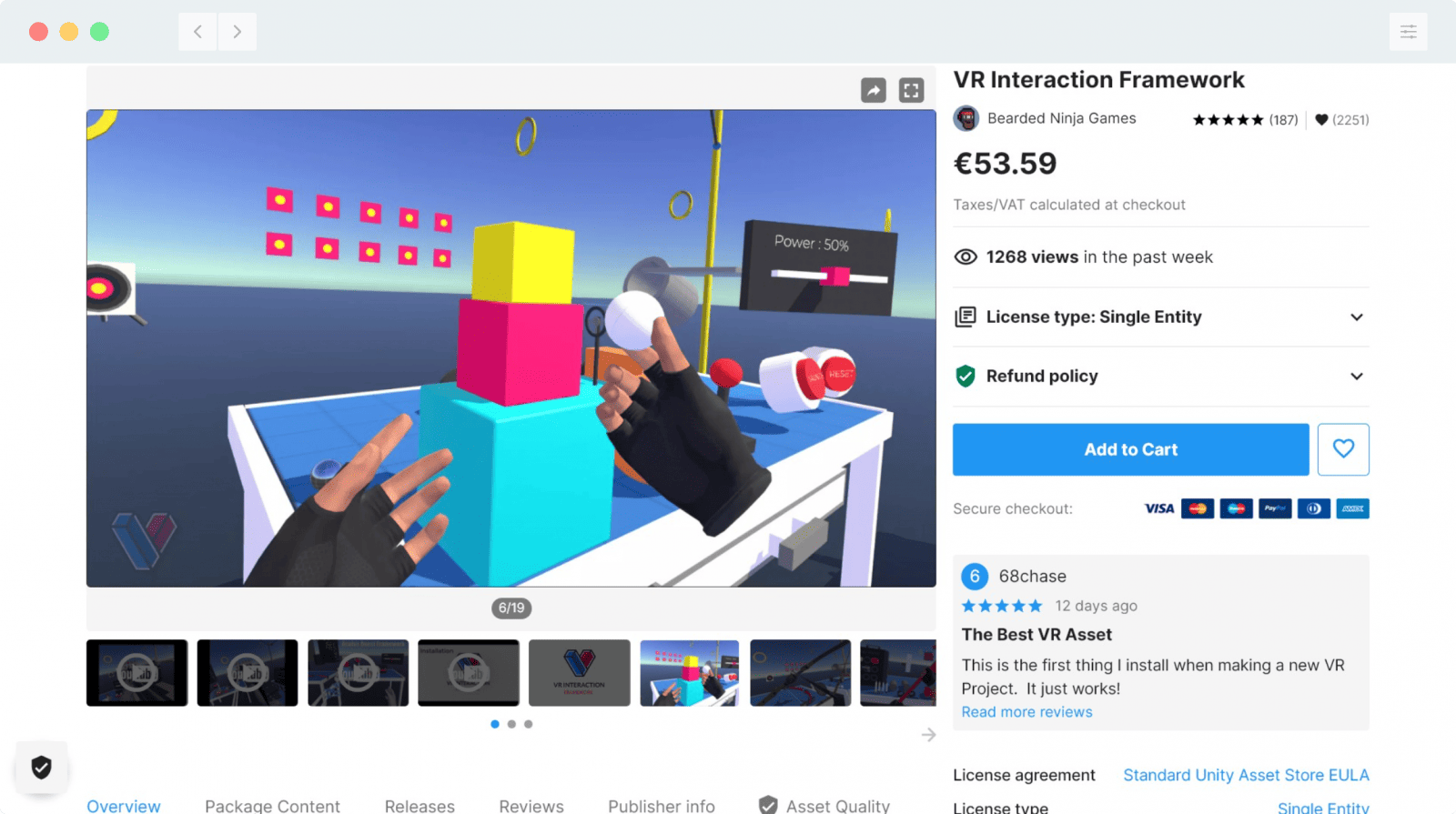Click the review title The Best VR Asset
The width and height of the screenshot is (1456, 814).
[x=1036, y=635]
